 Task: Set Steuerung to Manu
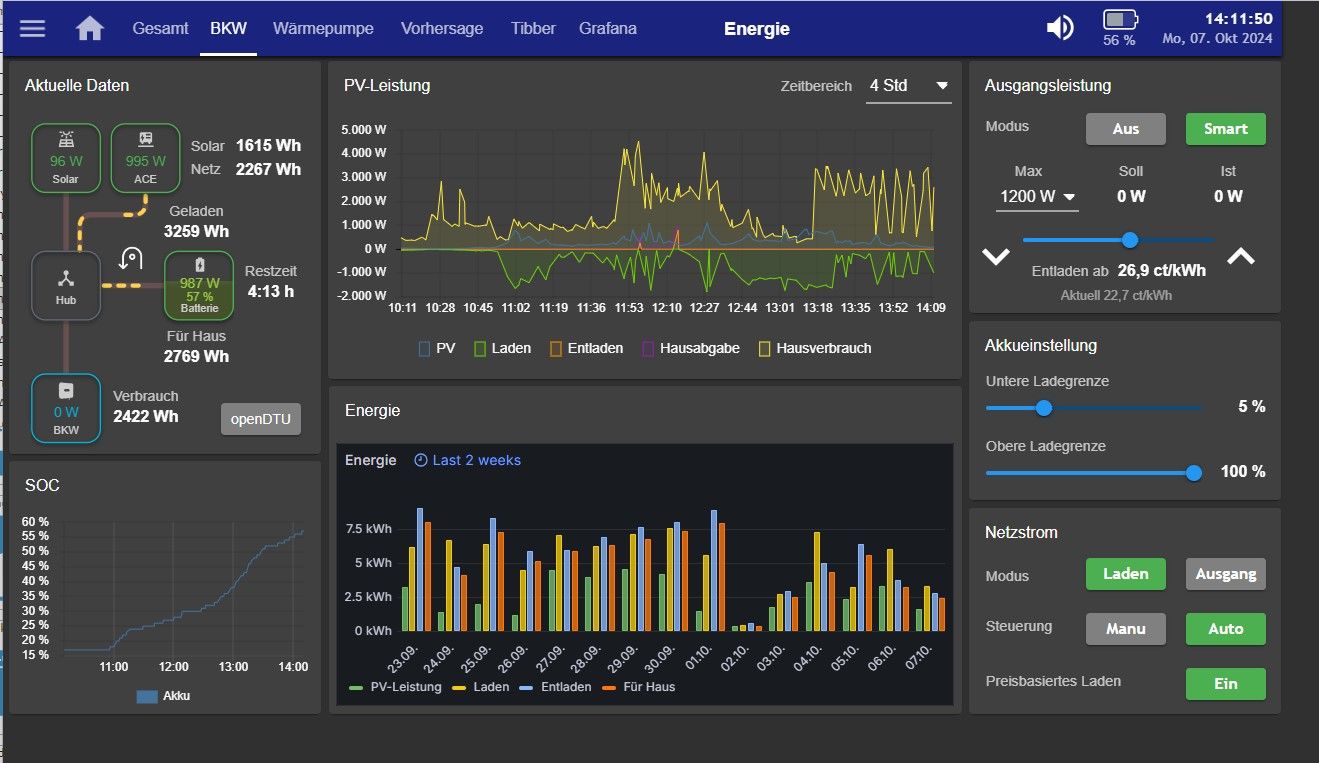pyautogui.click(x=1126, y=629)
